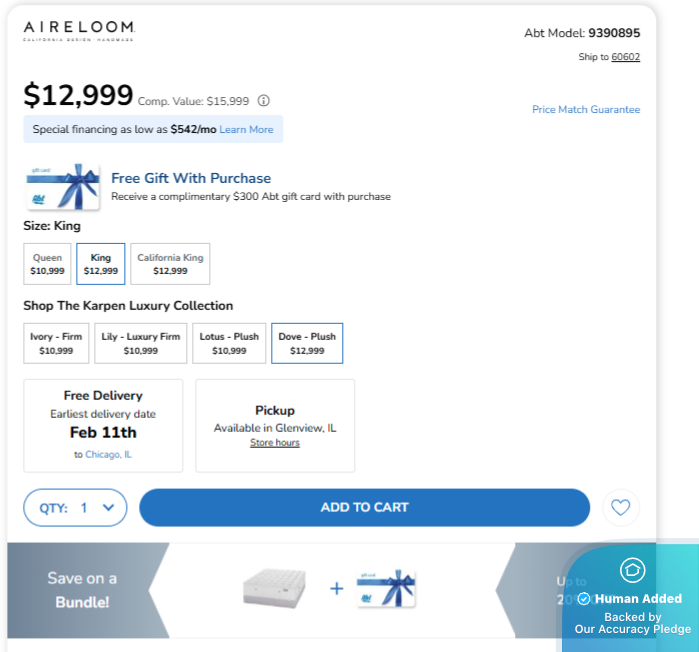Add item to wishlist with heart icon
Image resolution: width=699 pixels, height=652 pixels.
tap(620, 507)
